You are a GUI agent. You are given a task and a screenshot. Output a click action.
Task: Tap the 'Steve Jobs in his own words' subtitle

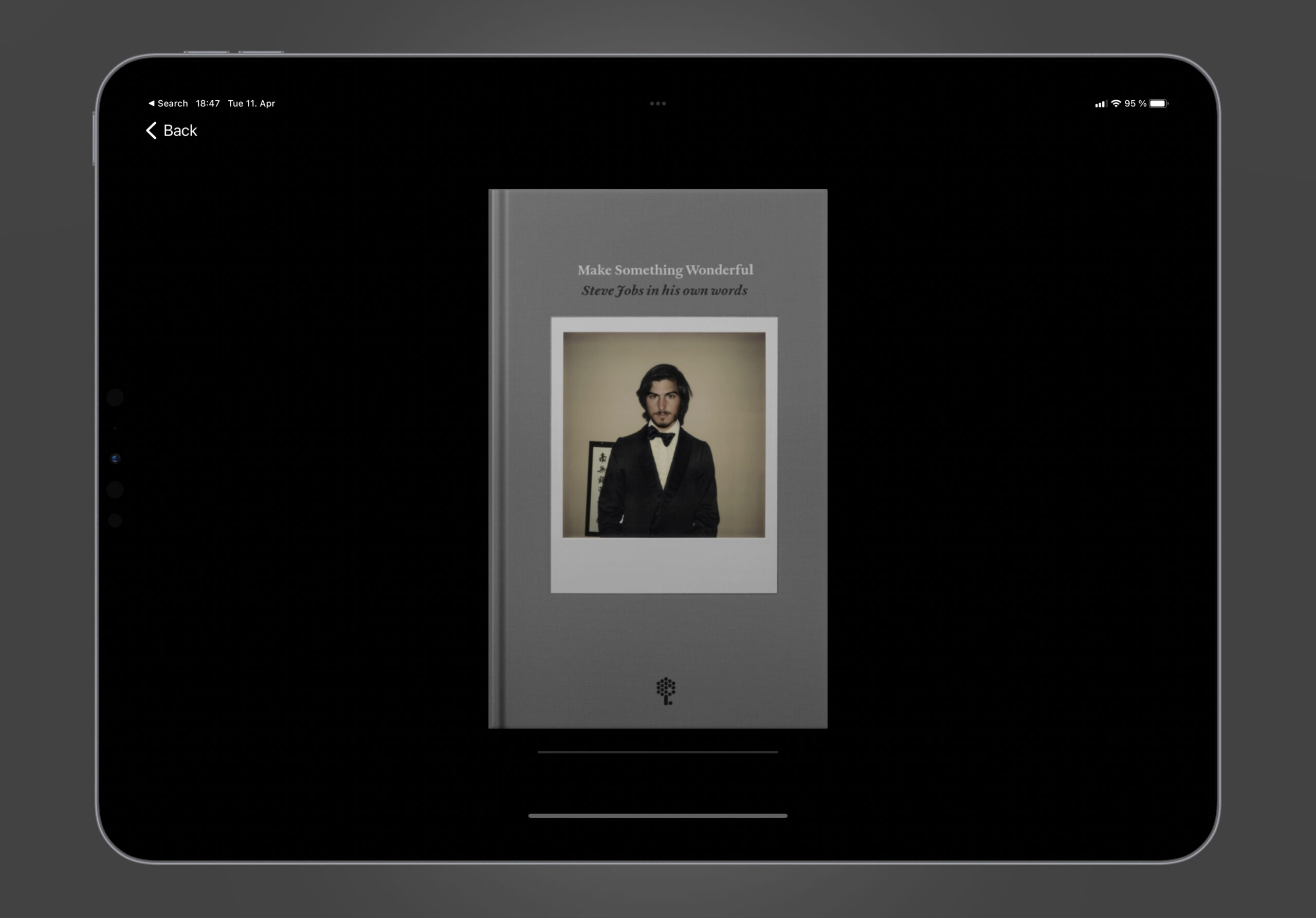(x=664, y=290)
